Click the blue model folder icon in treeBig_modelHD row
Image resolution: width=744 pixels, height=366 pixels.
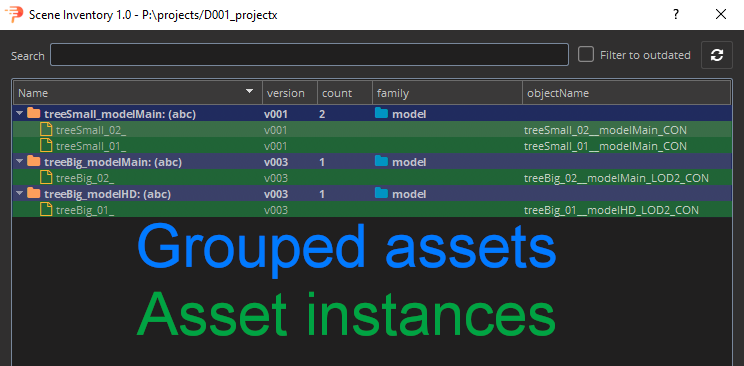click(381, 194)
